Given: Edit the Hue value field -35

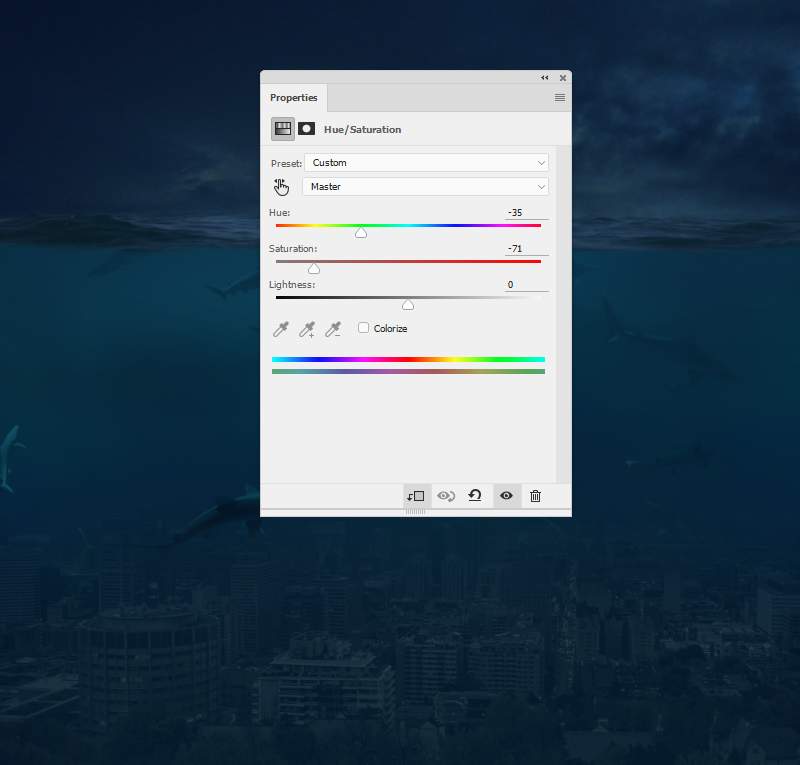Looking at the screenshot, I should (527, 213).
